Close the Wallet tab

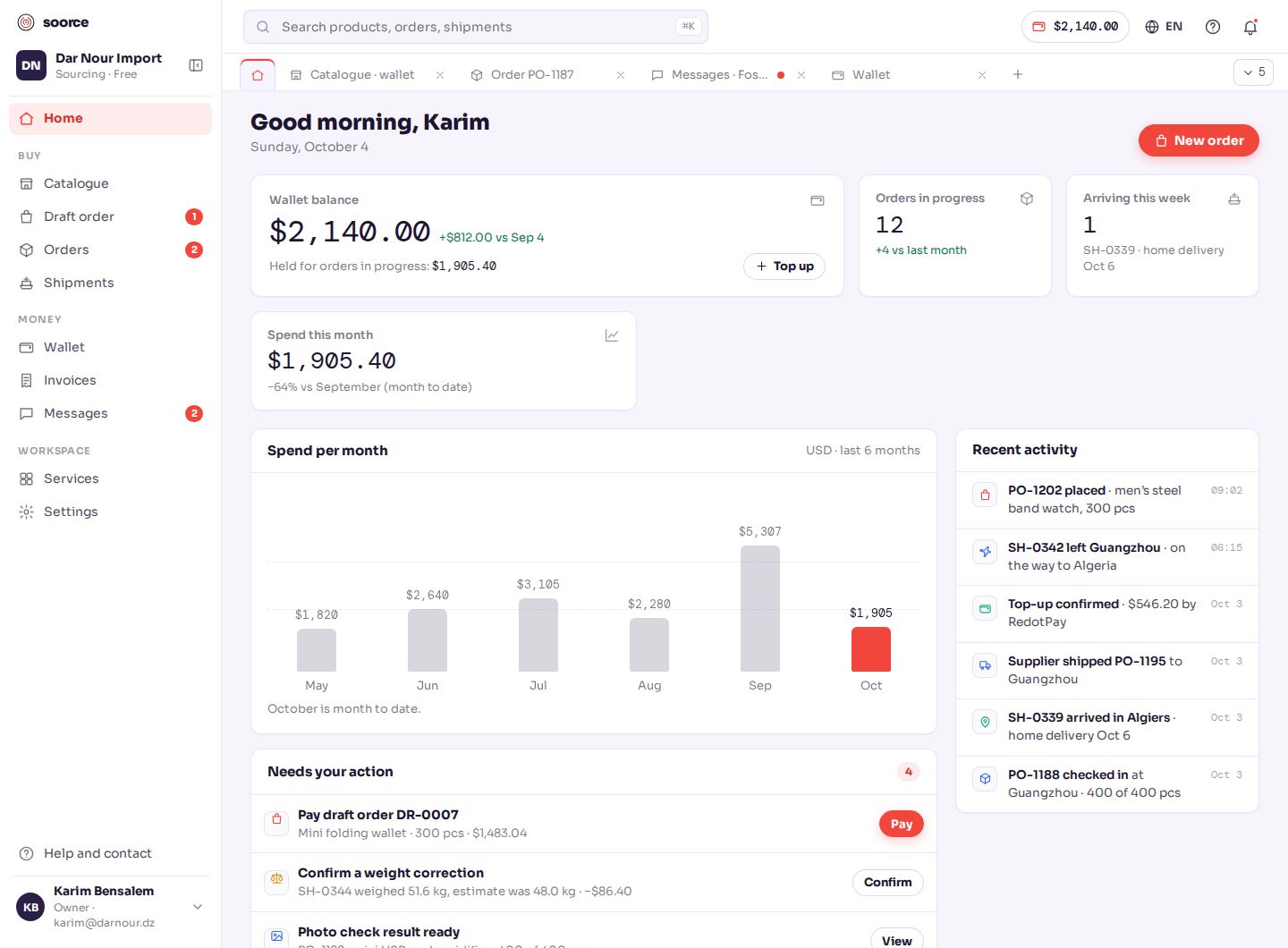point(982,75)
